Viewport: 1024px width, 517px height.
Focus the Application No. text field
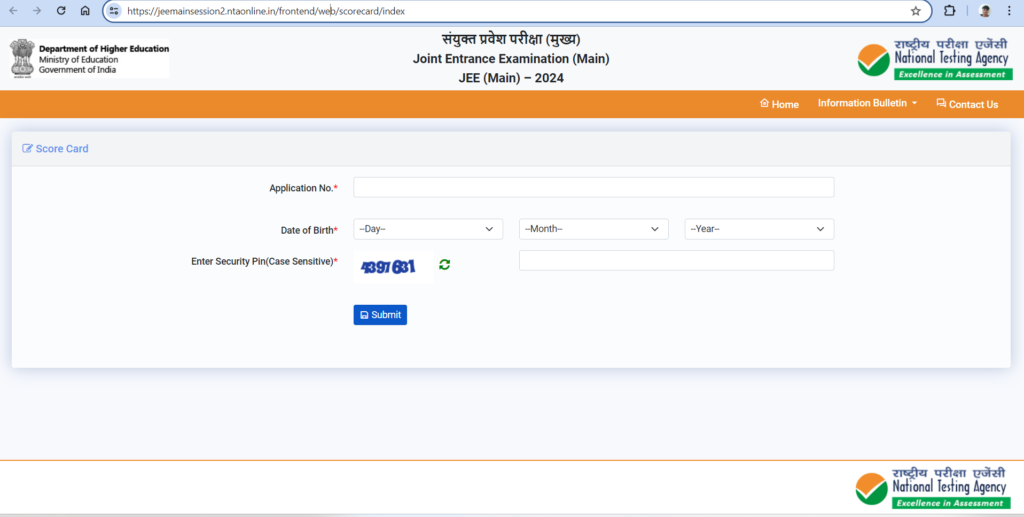tap(593, 187)
